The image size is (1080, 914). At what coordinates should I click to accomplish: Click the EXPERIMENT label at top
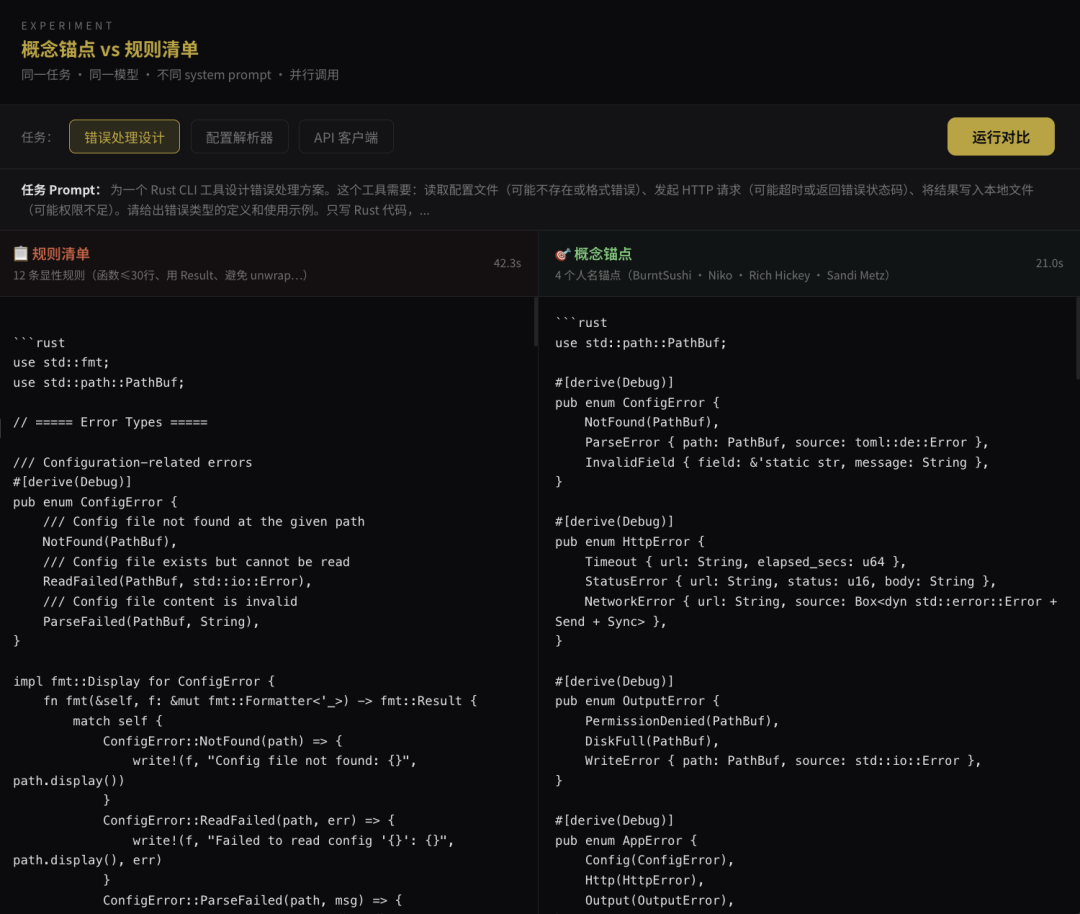pos(66,25)
